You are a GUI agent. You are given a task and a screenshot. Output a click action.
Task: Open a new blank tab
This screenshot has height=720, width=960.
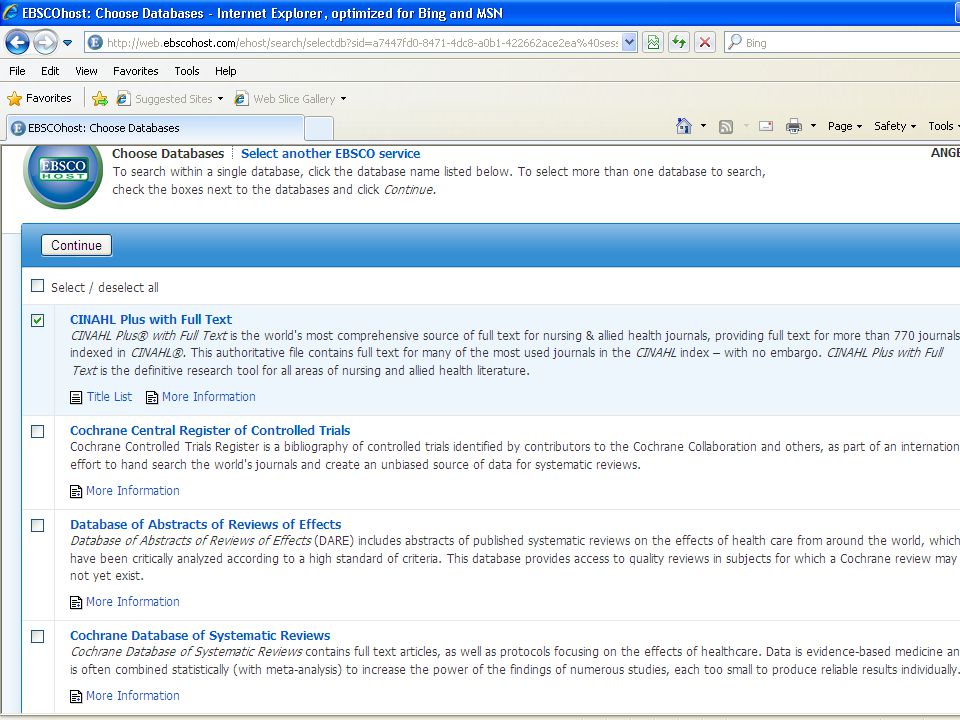pos(319,129)
